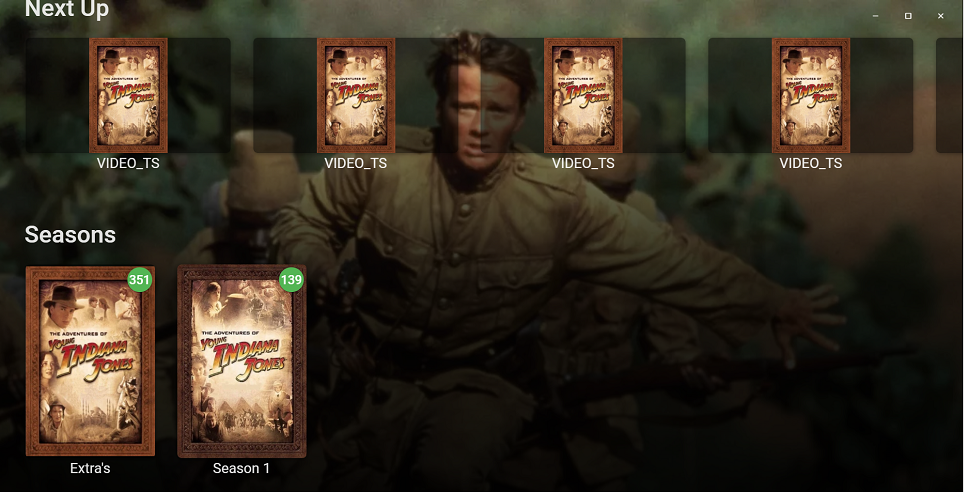This screenshot has width=965, height=492.
Task: Click the Next Up section heading
Action: coord(67,9)
